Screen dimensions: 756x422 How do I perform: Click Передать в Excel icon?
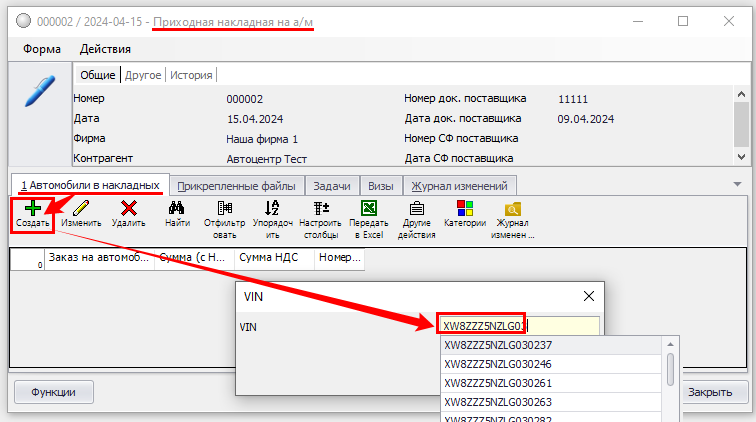(x=368, y=208)
